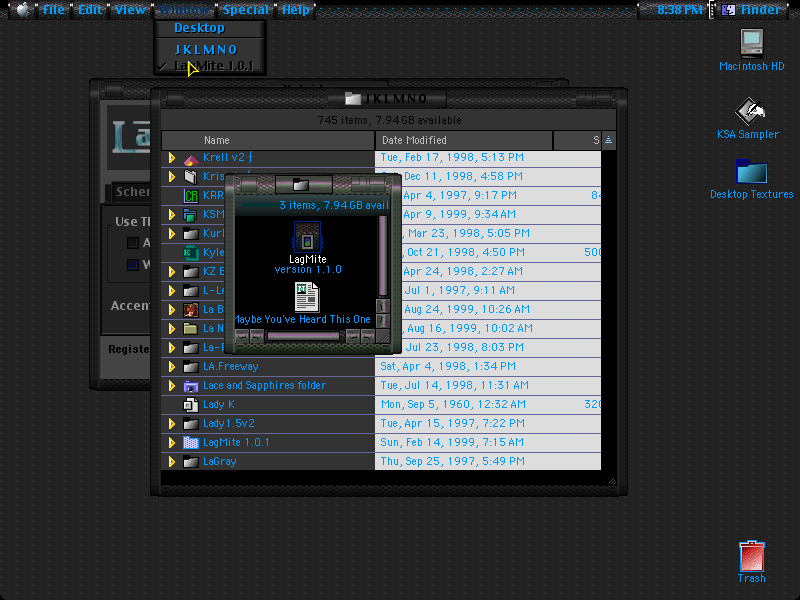Sort the list by the Name column header
800x600 pixels.
268,140
